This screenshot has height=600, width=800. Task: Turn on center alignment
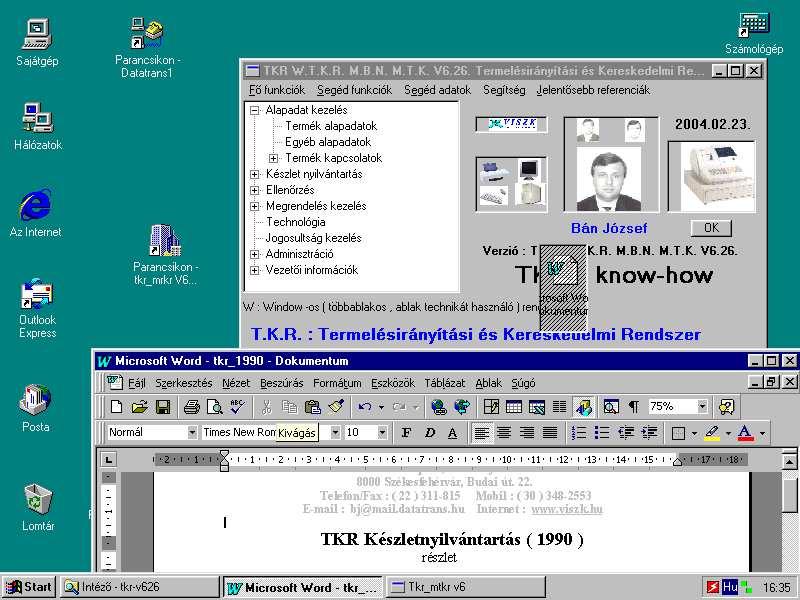tap(504, 433)
